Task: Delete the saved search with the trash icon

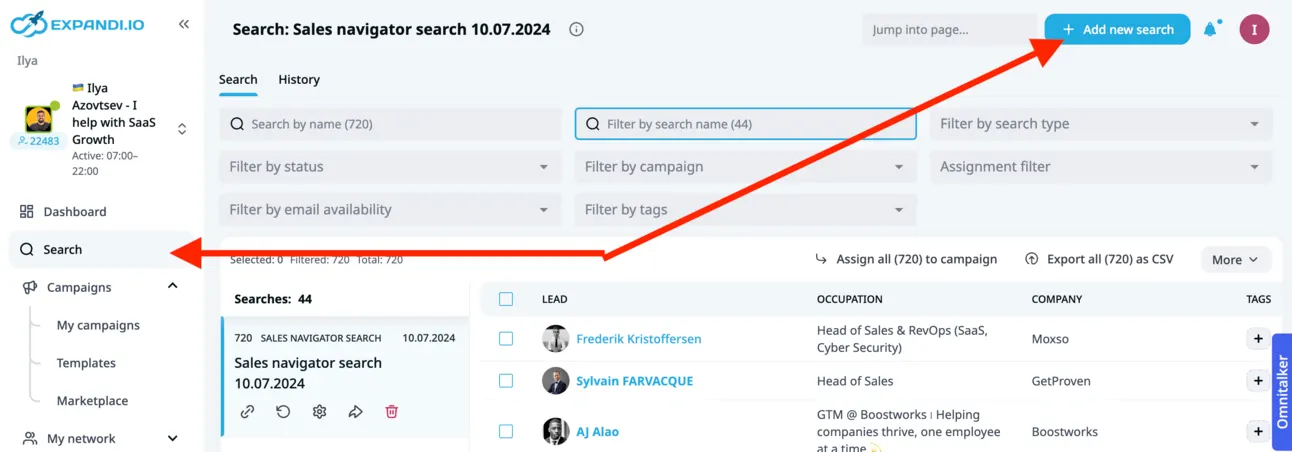Action: (391, 411)
